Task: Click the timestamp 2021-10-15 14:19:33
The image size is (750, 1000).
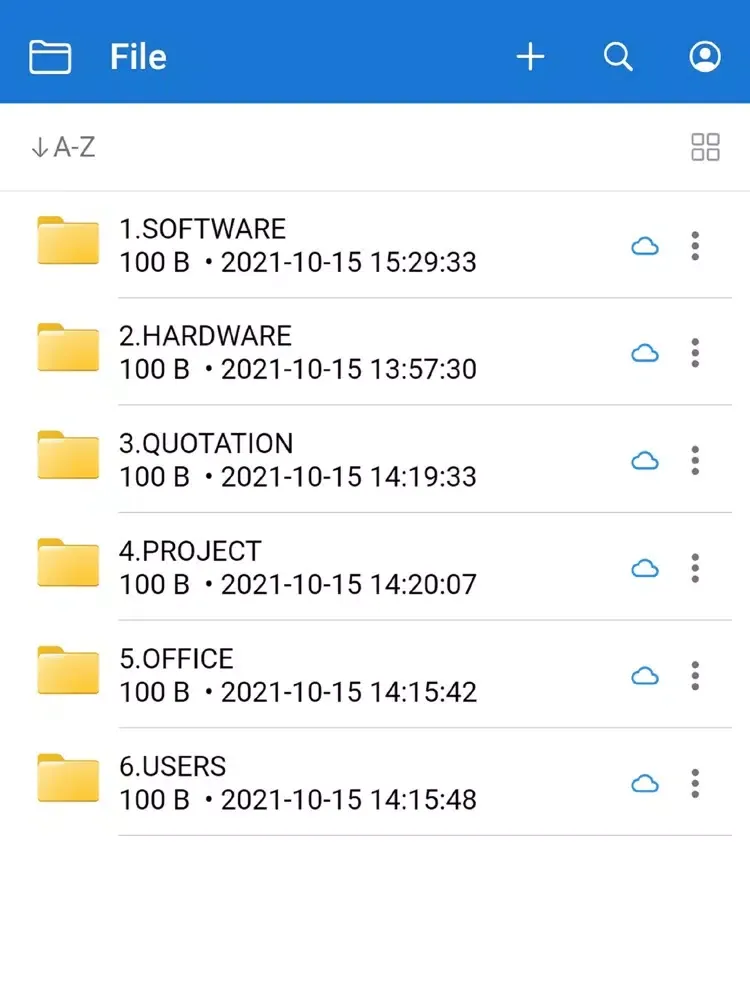Action: [x=349, y=477]
